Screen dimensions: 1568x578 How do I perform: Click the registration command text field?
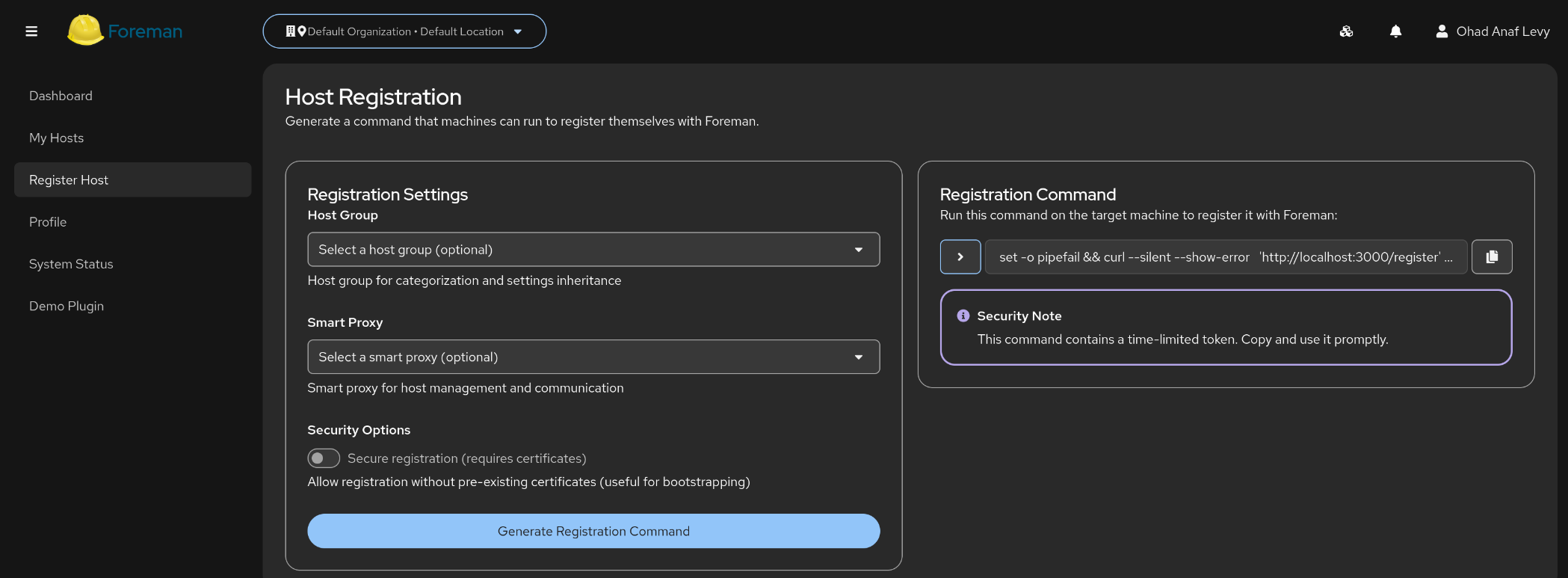tap(1226, 257)
